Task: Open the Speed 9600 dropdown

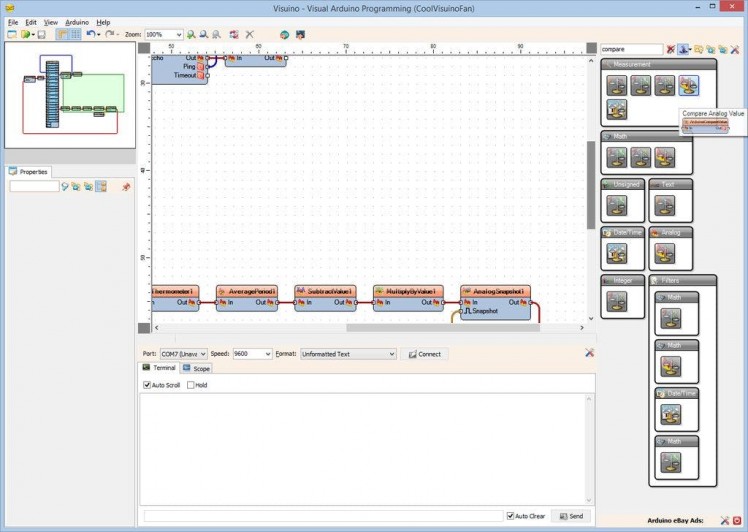Action: [x=252, y=354]
